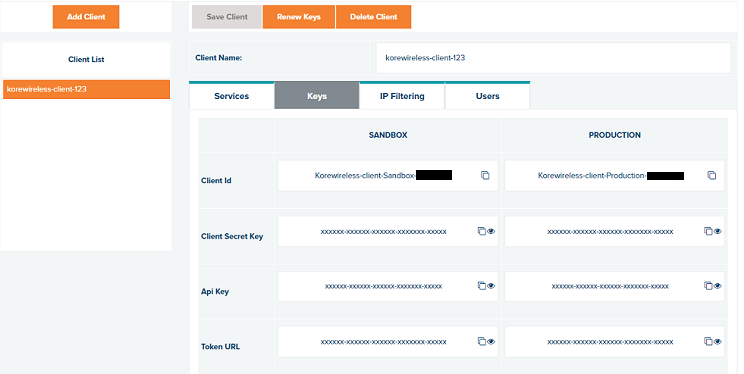Image resolution: width=744 pixels, height=374 pixels.
Task: Switch to the Services tab
Action: click(x=232, y=96)
